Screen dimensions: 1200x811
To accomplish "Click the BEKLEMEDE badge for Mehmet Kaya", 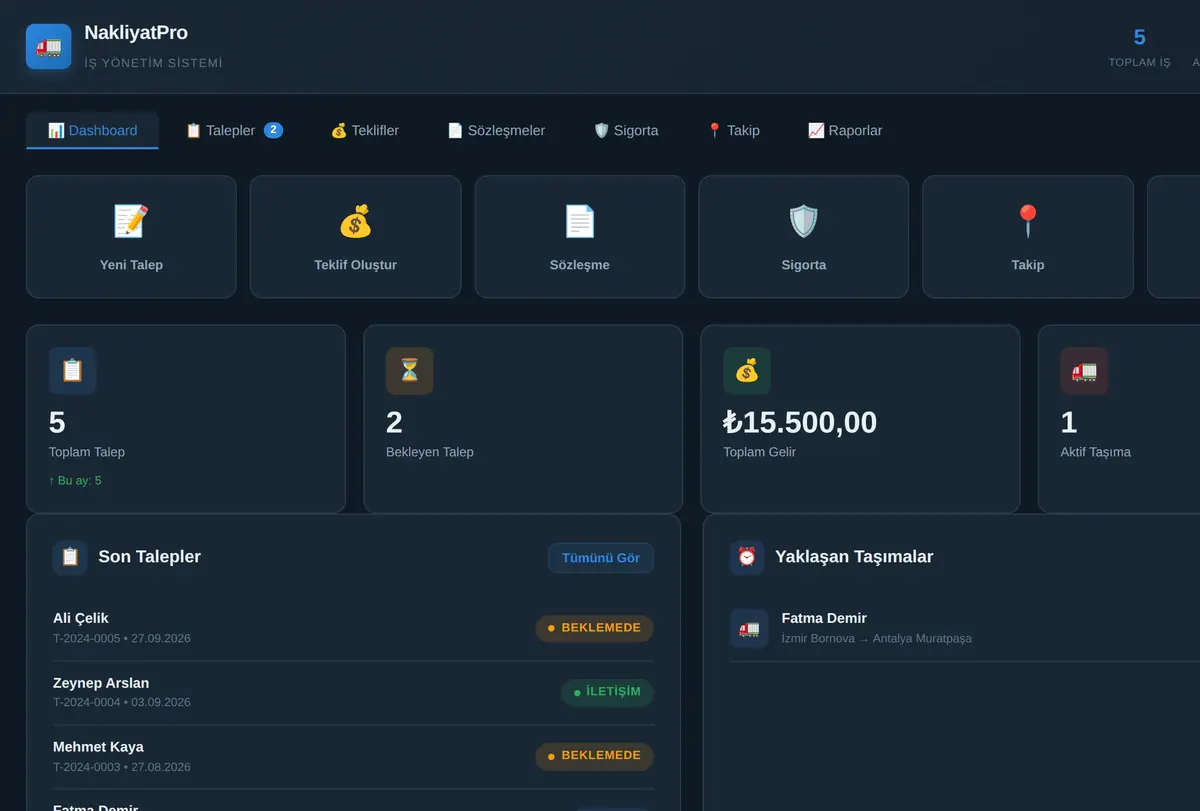I will tap(595, 756).
